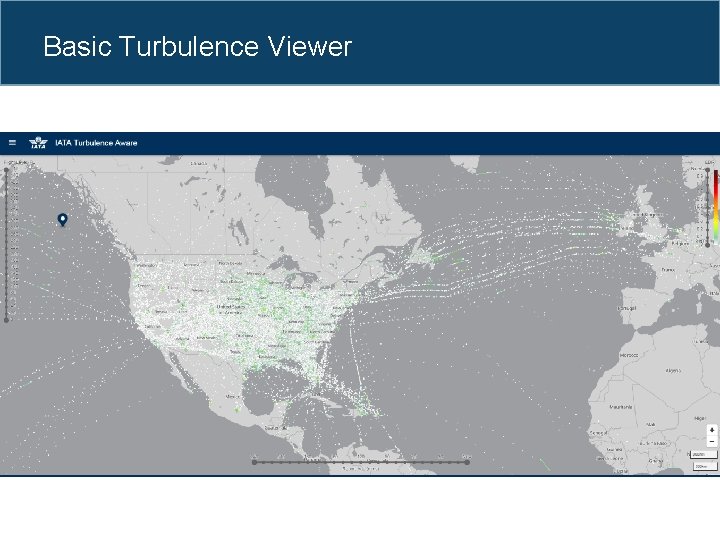Screen dimensions: 720x540
Task: Click the right handle of the time slider
Action: tap(467, 462)
